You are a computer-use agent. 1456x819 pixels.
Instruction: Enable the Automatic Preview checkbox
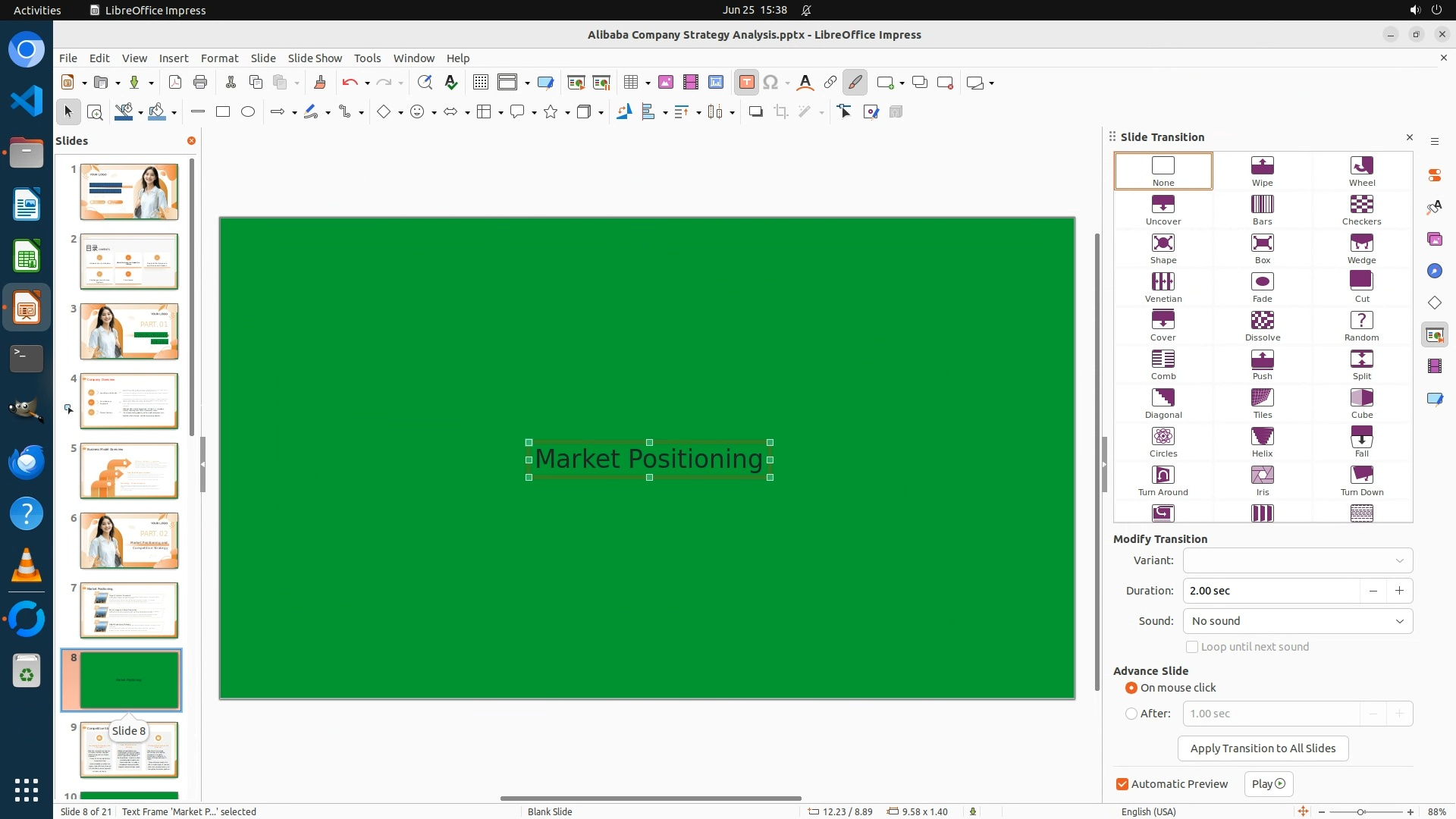[1122, 784]
